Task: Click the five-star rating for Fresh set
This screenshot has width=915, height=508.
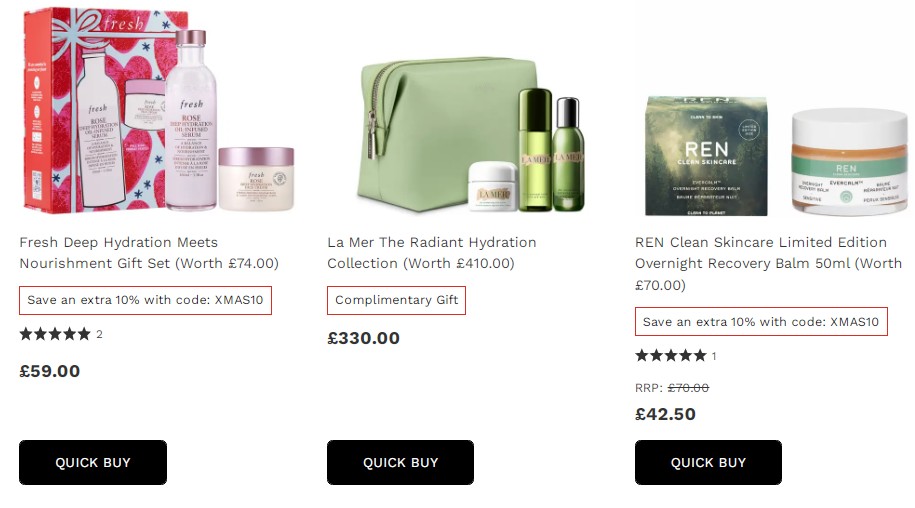Action: tap(55, 334)
